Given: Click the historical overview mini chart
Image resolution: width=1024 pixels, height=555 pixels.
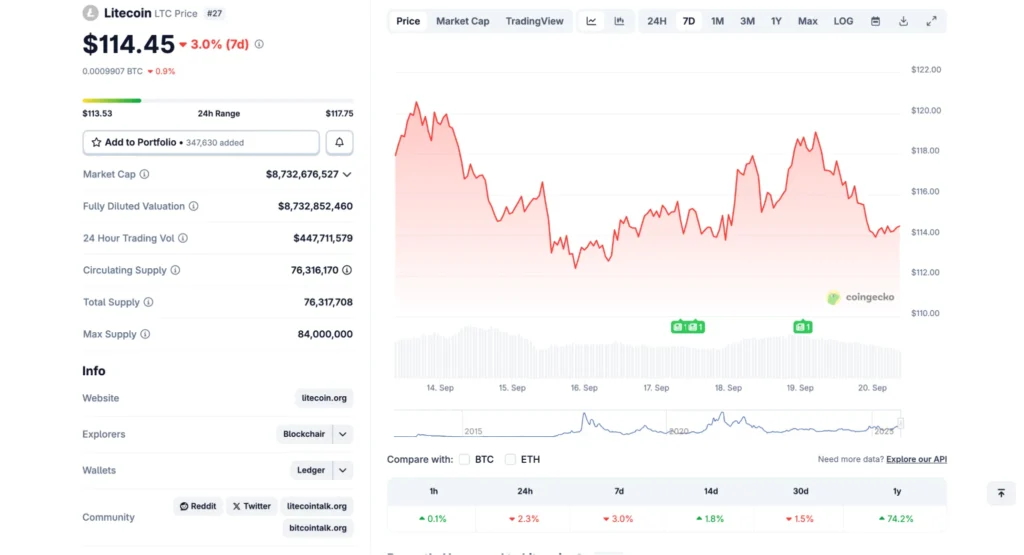Looking at the screenshot, I should [x=648, y=423].
